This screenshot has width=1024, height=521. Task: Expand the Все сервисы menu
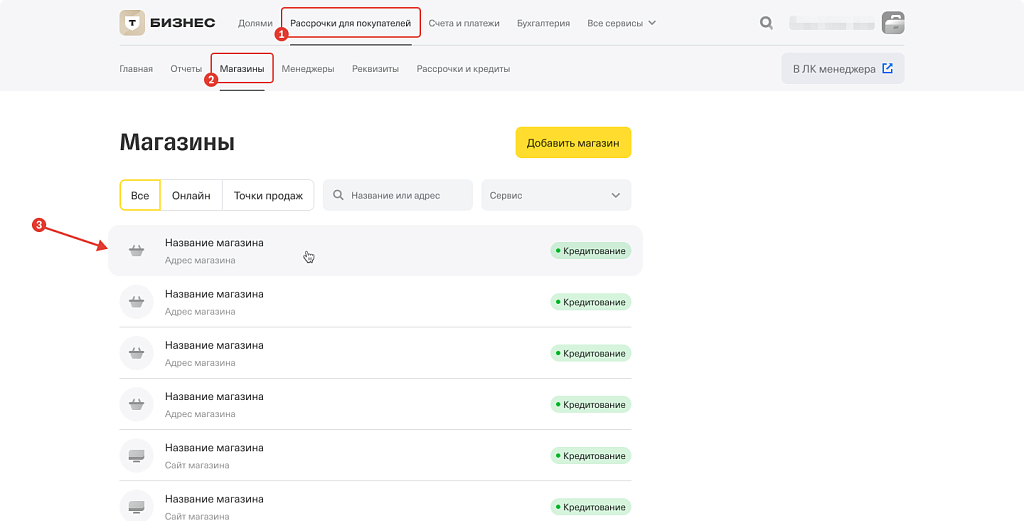click(621, 22)
